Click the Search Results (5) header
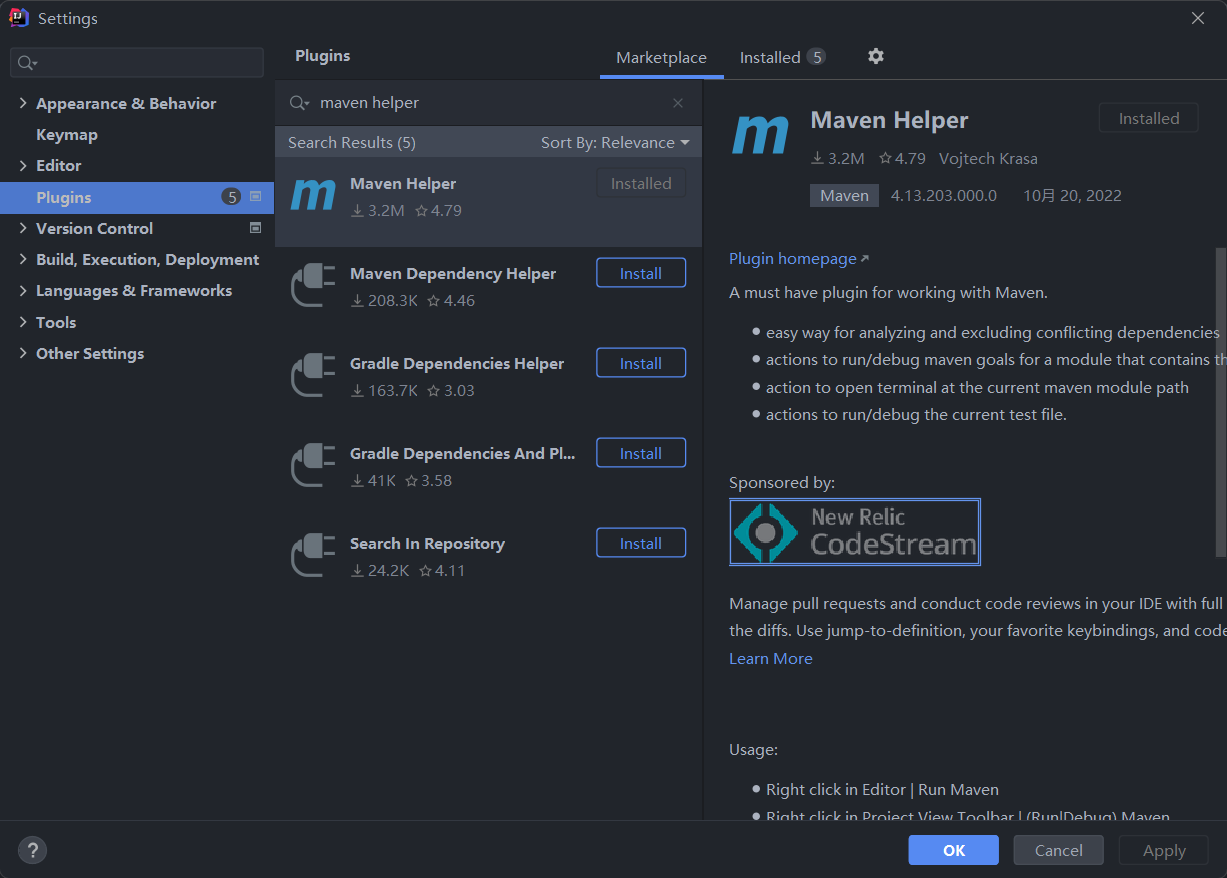This screenshot has height=878, width=1227. (x=352, y=142)
